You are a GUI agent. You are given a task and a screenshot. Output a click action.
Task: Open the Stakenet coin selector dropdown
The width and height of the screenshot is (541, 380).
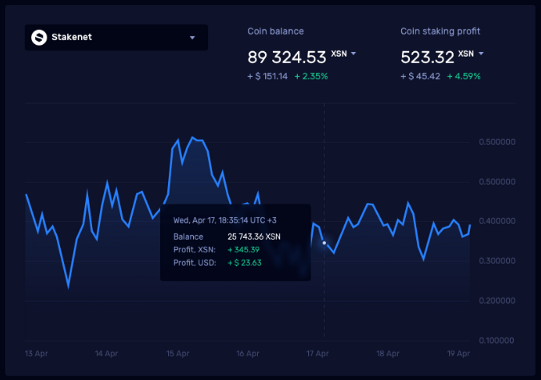[116, 37]
